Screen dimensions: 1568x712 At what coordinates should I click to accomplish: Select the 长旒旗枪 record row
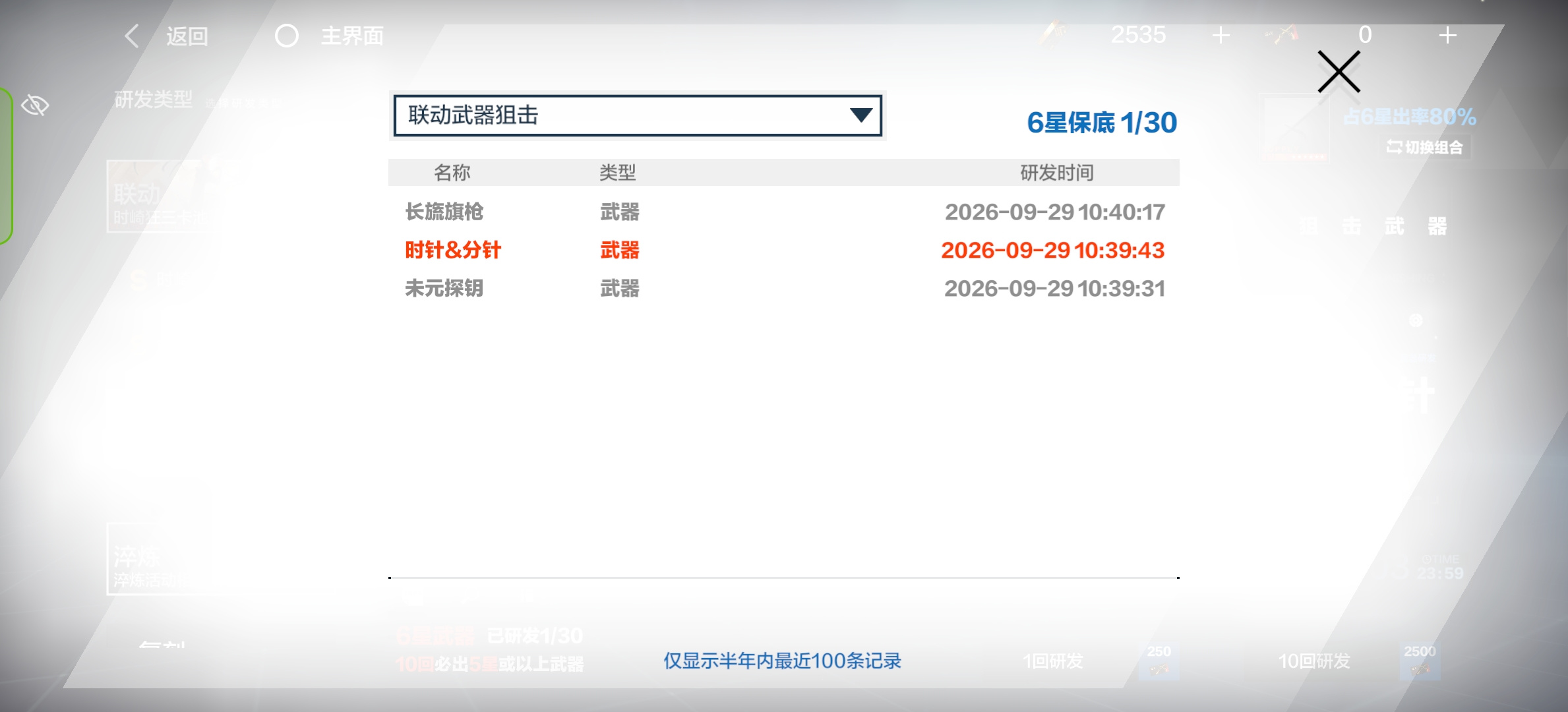click(784, 212)
